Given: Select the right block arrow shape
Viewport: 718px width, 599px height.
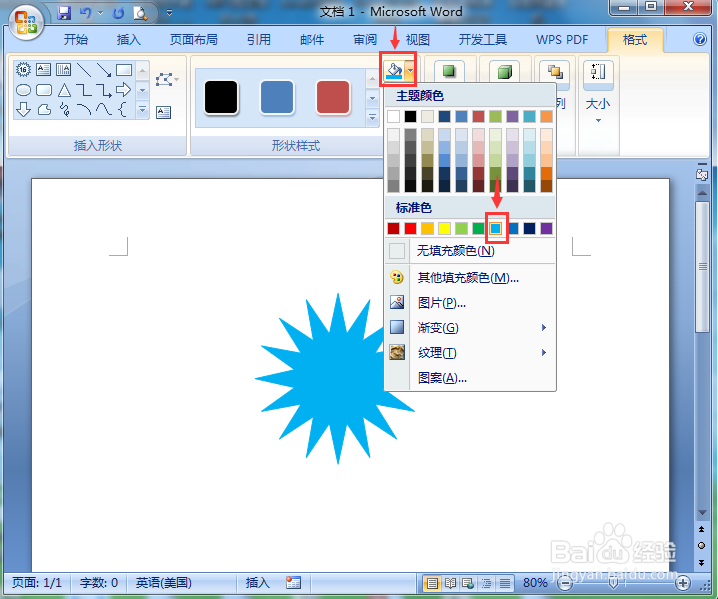Looking at the screenshot, I should [x=124, y=90].
